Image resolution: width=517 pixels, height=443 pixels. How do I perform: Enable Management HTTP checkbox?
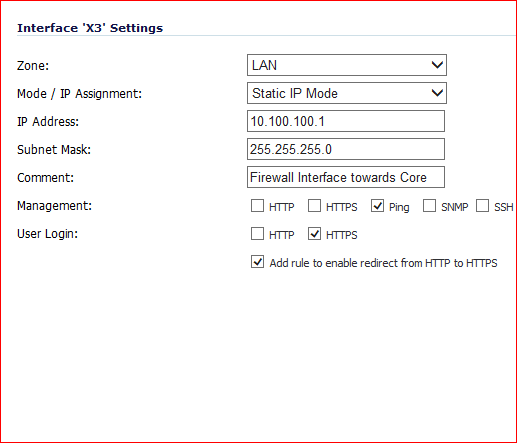pos(257,206)
